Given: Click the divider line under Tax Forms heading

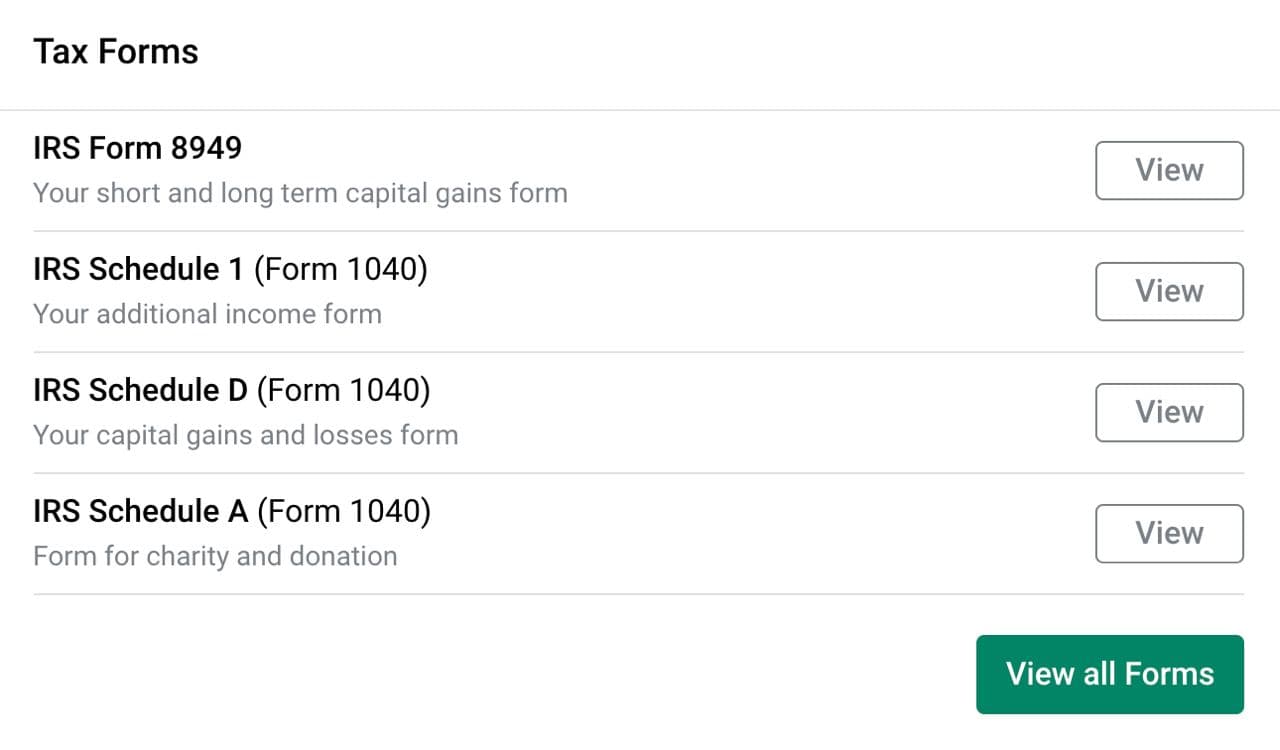Looking at the screenshot, I should 640,110.
